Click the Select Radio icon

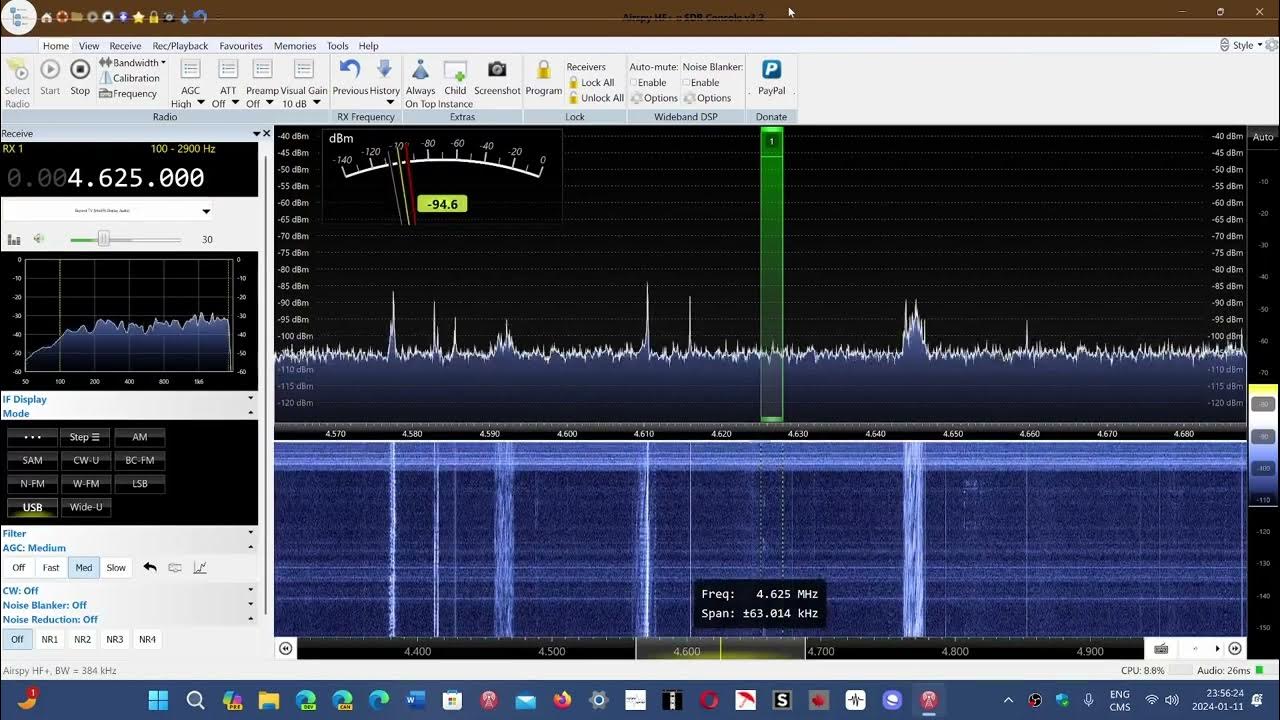click(x=18, y=72)
